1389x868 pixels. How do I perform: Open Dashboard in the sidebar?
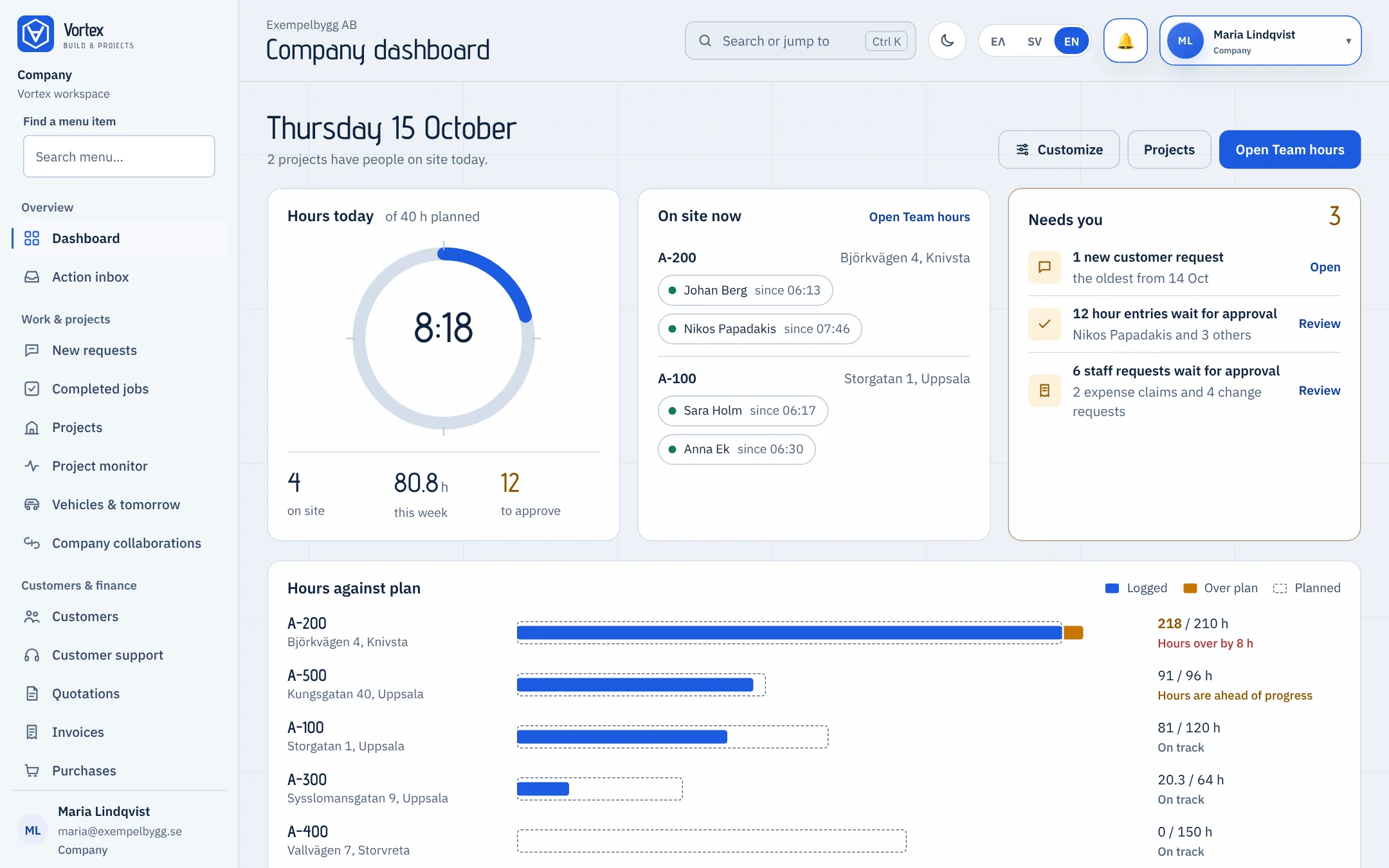pyautogui.click(x=119, y=239)
